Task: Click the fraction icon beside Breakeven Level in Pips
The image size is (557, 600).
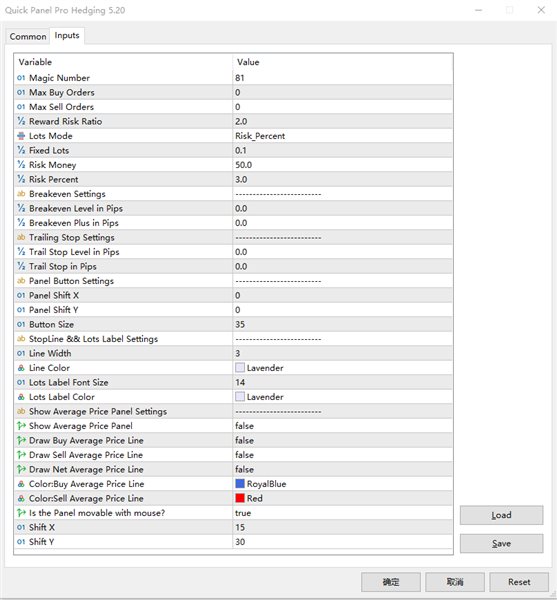Action: click(21, 209)
